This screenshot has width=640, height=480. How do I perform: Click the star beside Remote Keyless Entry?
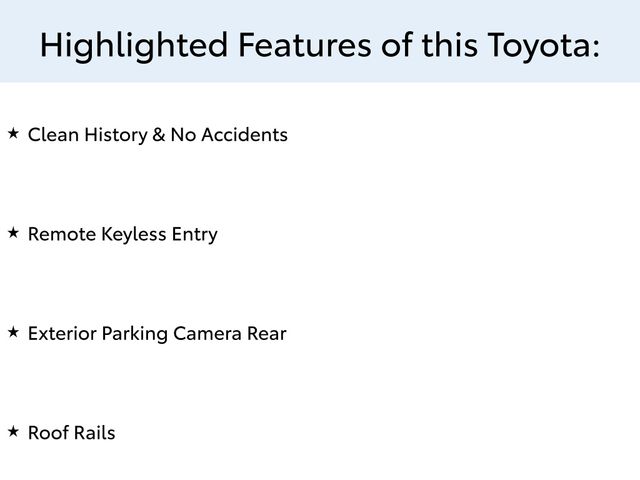(13, 232)
